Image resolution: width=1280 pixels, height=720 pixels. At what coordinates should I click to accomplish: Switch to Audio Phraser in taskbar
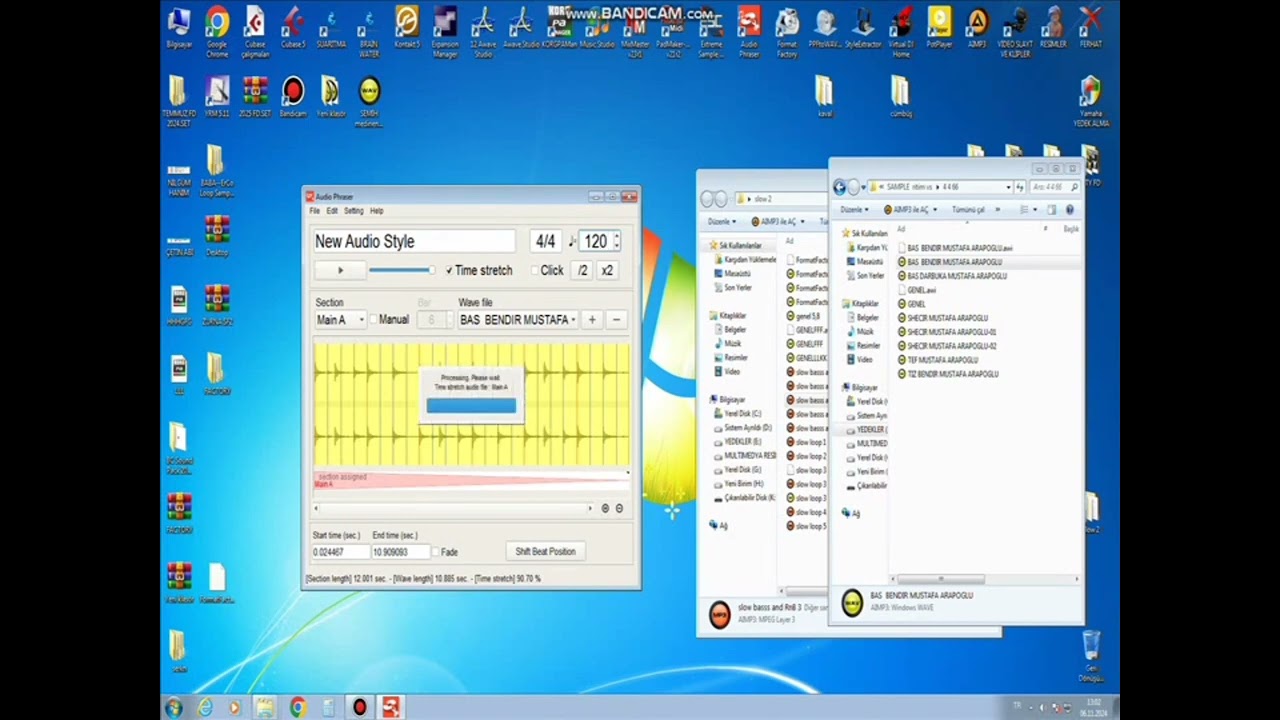391,707
